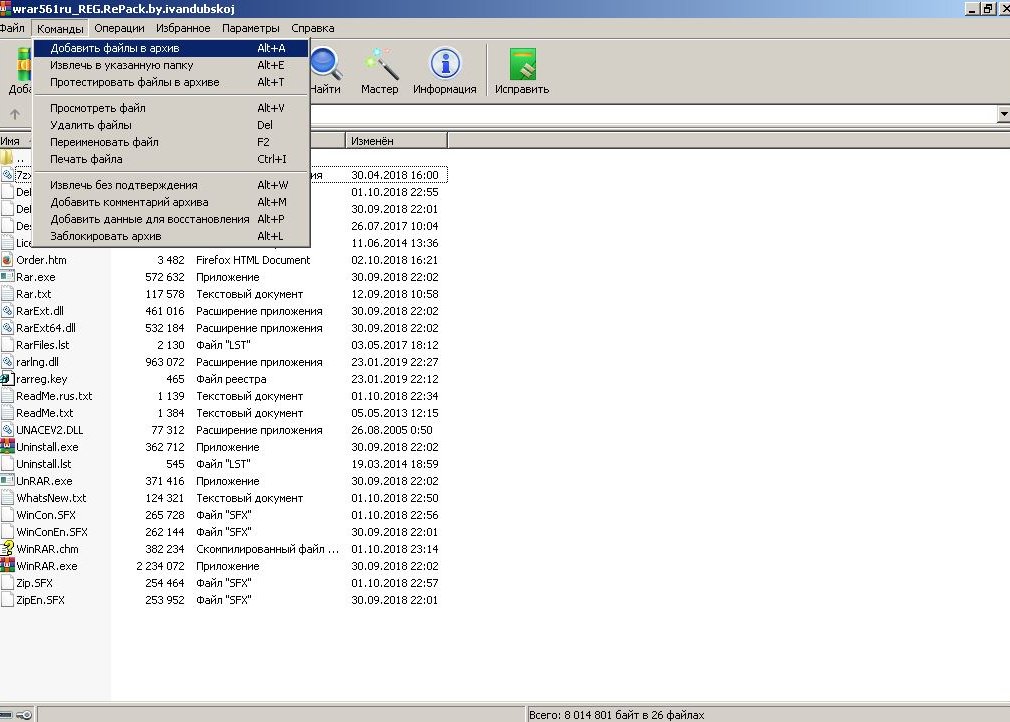Image resolution: width=1010 pixels, height=722 pixels.
Task: Select the WinConEn.SFX file name
Action: [52, 532]
